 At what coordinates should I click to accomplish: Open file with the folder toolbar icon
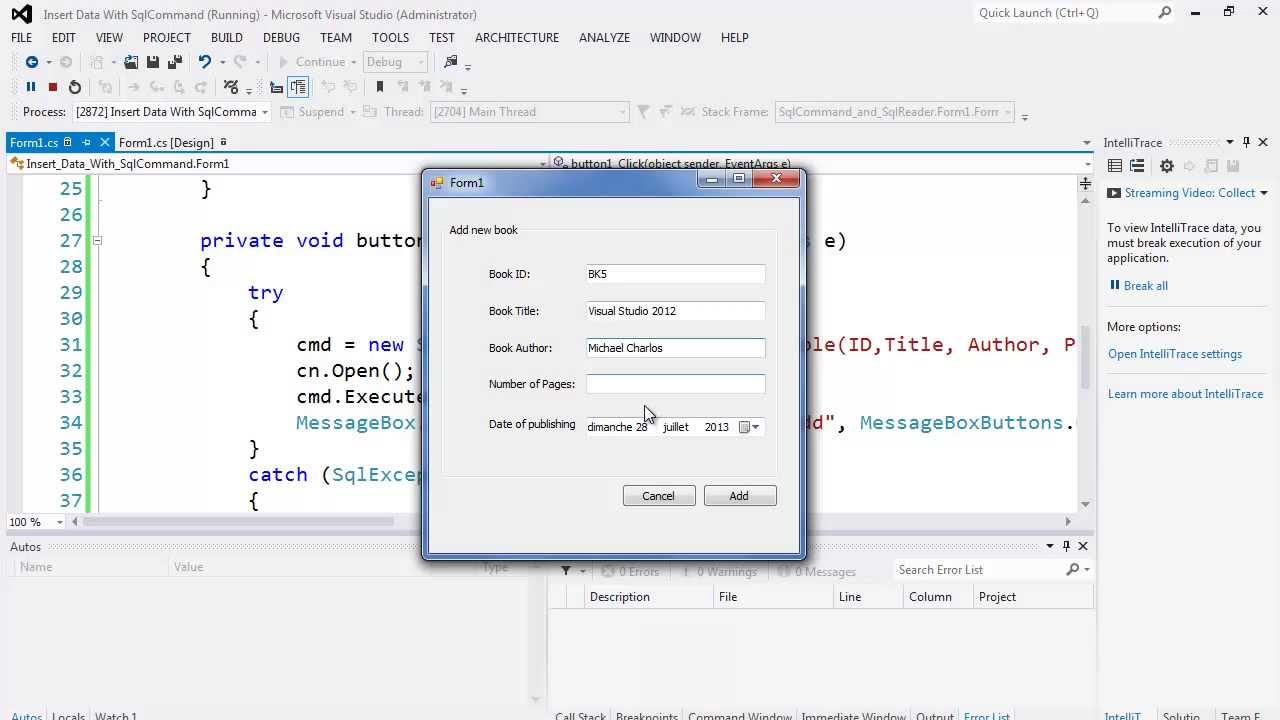131,62
